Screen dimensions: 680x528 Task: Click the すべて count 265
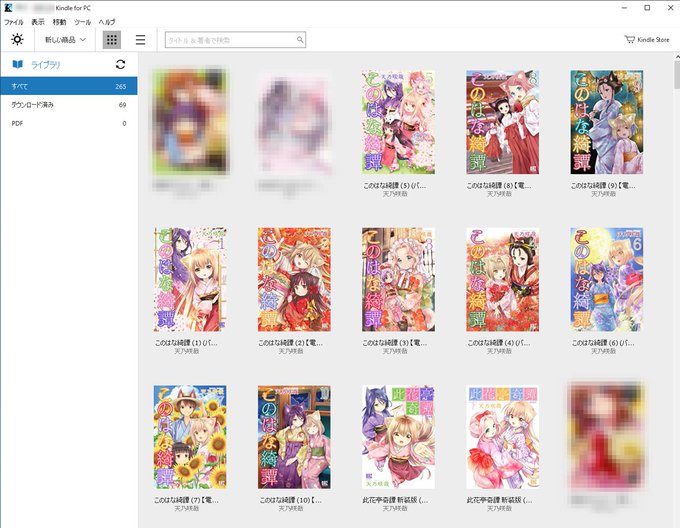click(x=121, y=86)
